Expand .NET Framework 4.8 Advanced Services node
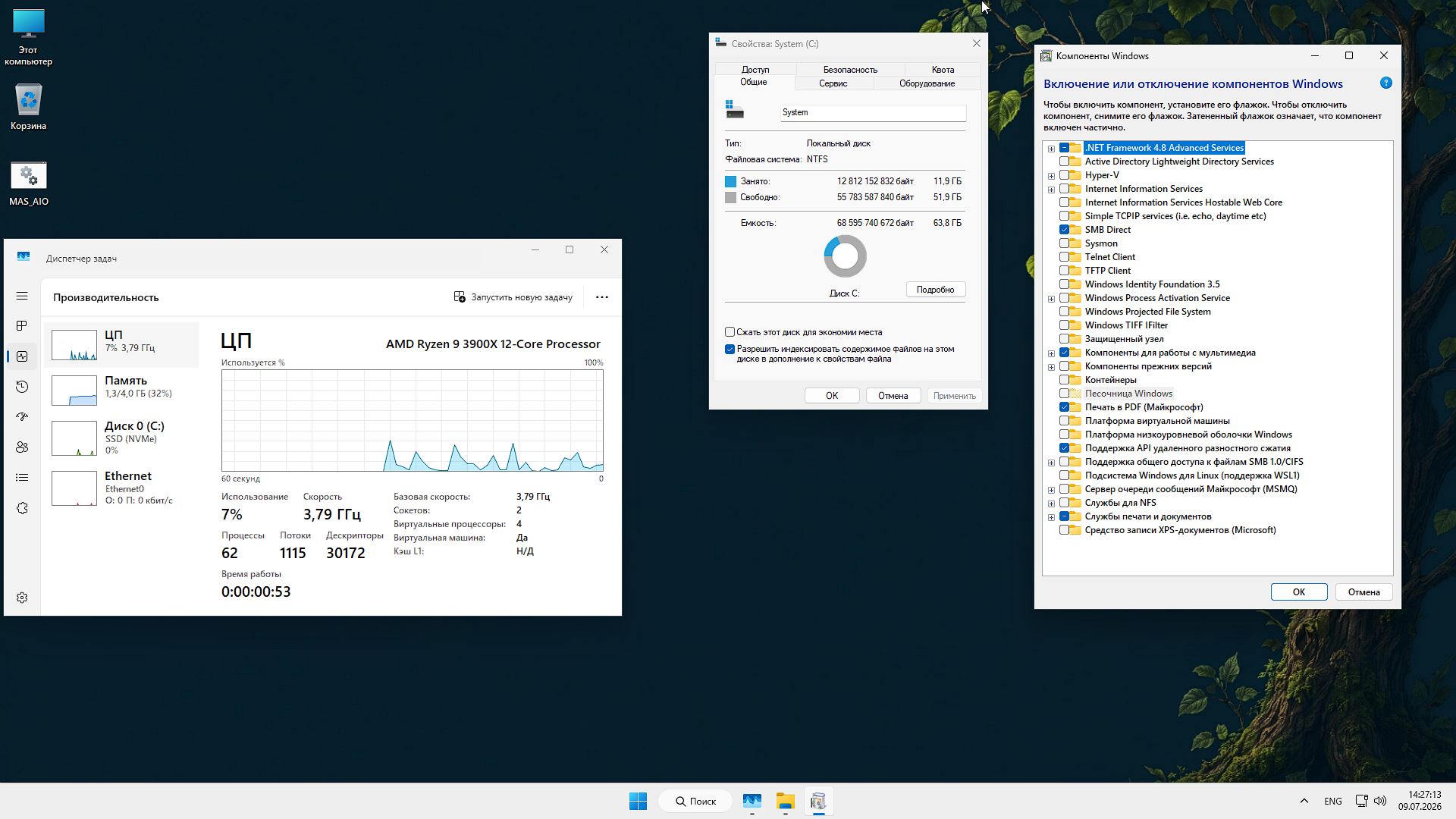This screenshot has width=1456, height=819. coord(1051,149)
